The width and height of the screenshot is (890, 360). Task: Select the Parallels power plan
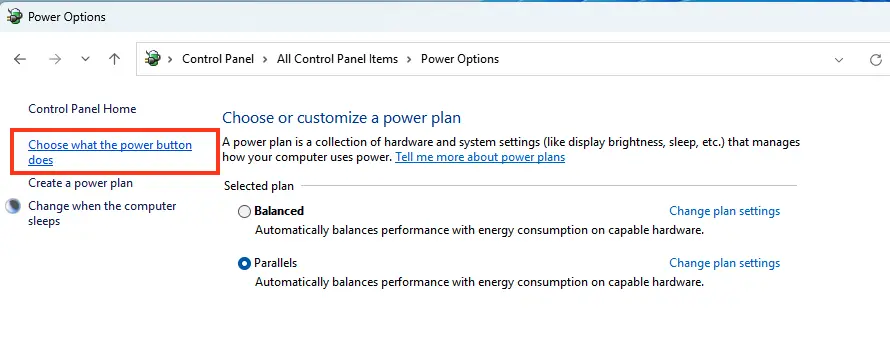pyautogui.click(x=244, y=263)
